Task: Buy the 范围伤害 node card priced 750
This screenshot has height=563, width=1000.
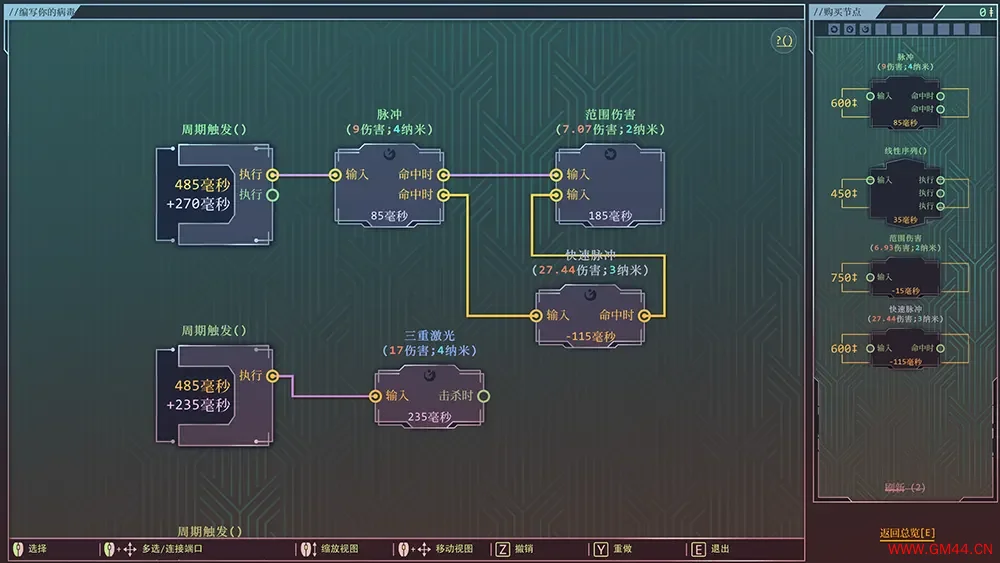Action: pyautogui.click(x=905, y=277)
